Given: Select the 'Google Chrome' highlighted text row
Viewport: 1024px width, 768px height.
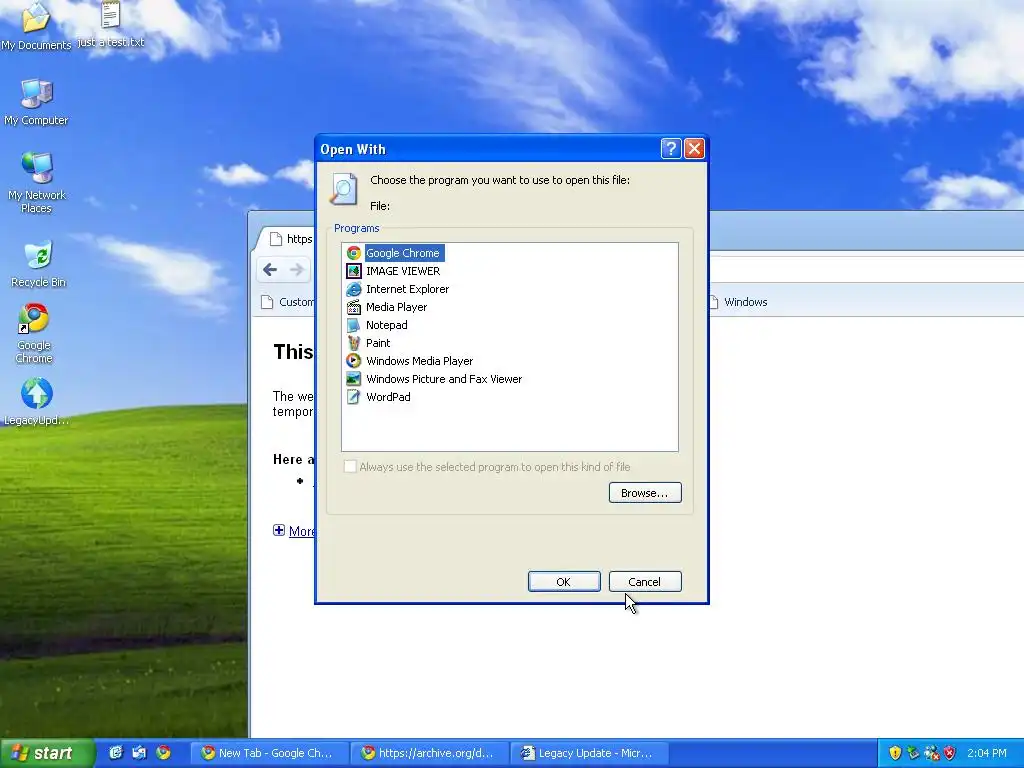Looking at the screenshot, I should [x=403, y=253].
